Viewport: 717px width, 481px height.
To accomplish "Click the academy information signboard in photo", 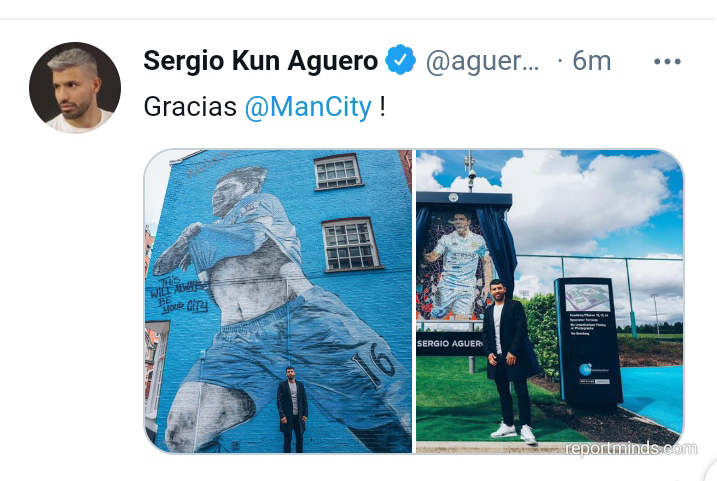I will [x=588, y=341].
